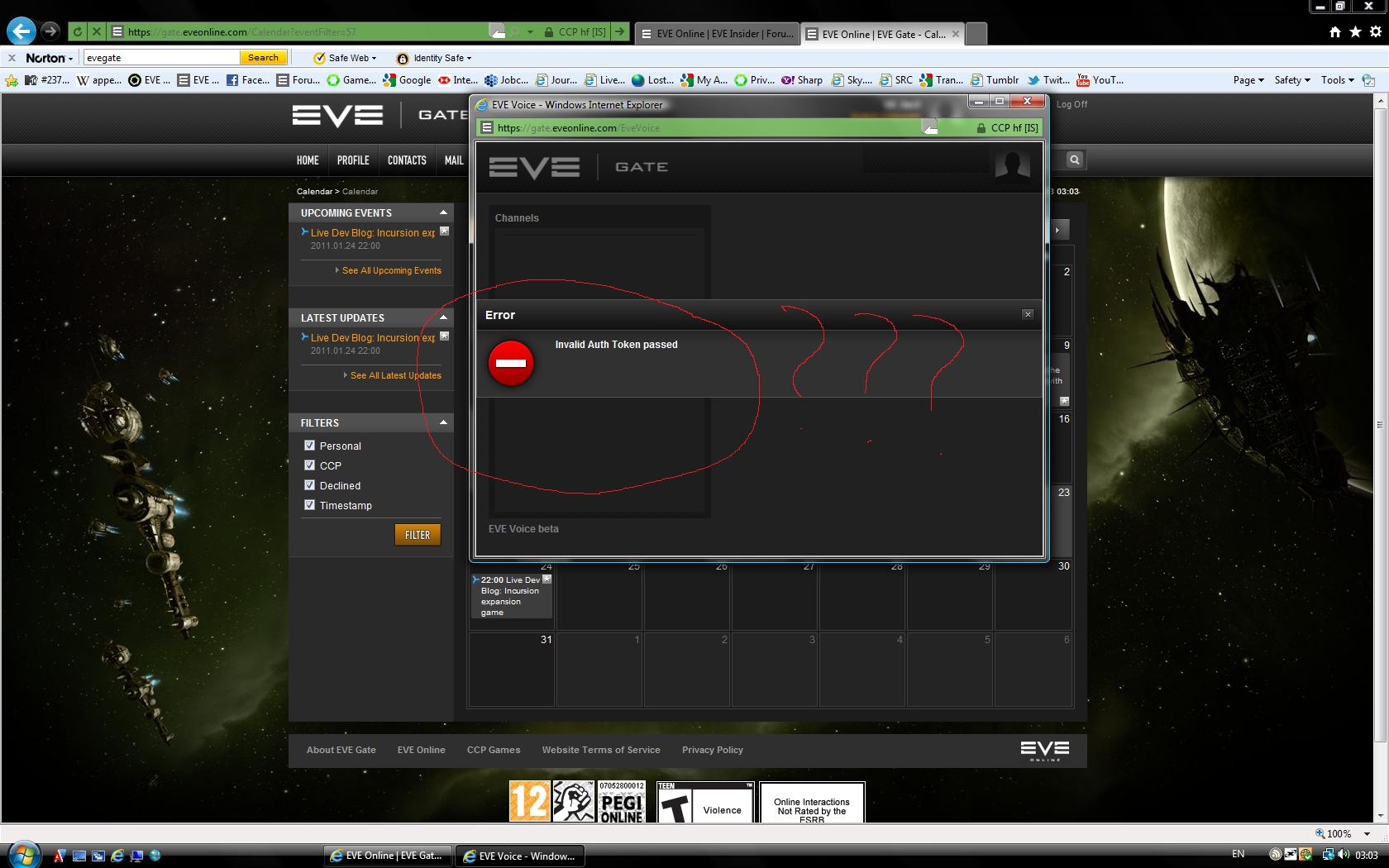The image size is (1389, 868).
Task: Open the 22:00 Live Dev Blog calendar event
Action: click(511, 595)
